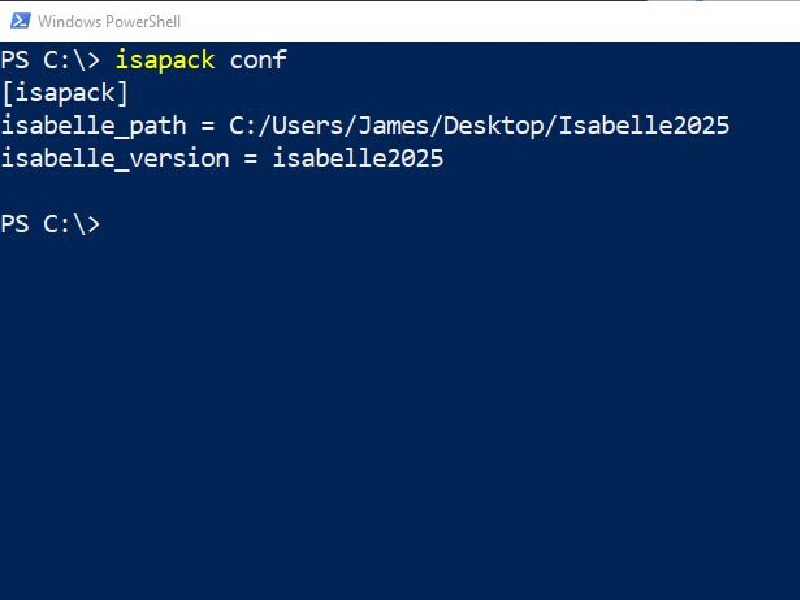Click the isabelle_version key name
Image resolution: width=800 pixels, height=600 pixels.
tap(116, 159)
